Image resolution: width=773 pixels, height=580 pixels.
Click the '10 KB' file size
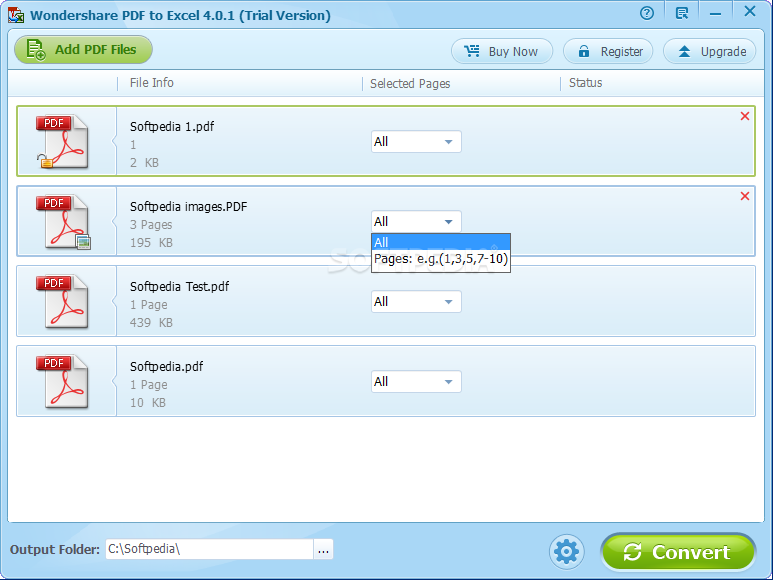tap(148, 403)
